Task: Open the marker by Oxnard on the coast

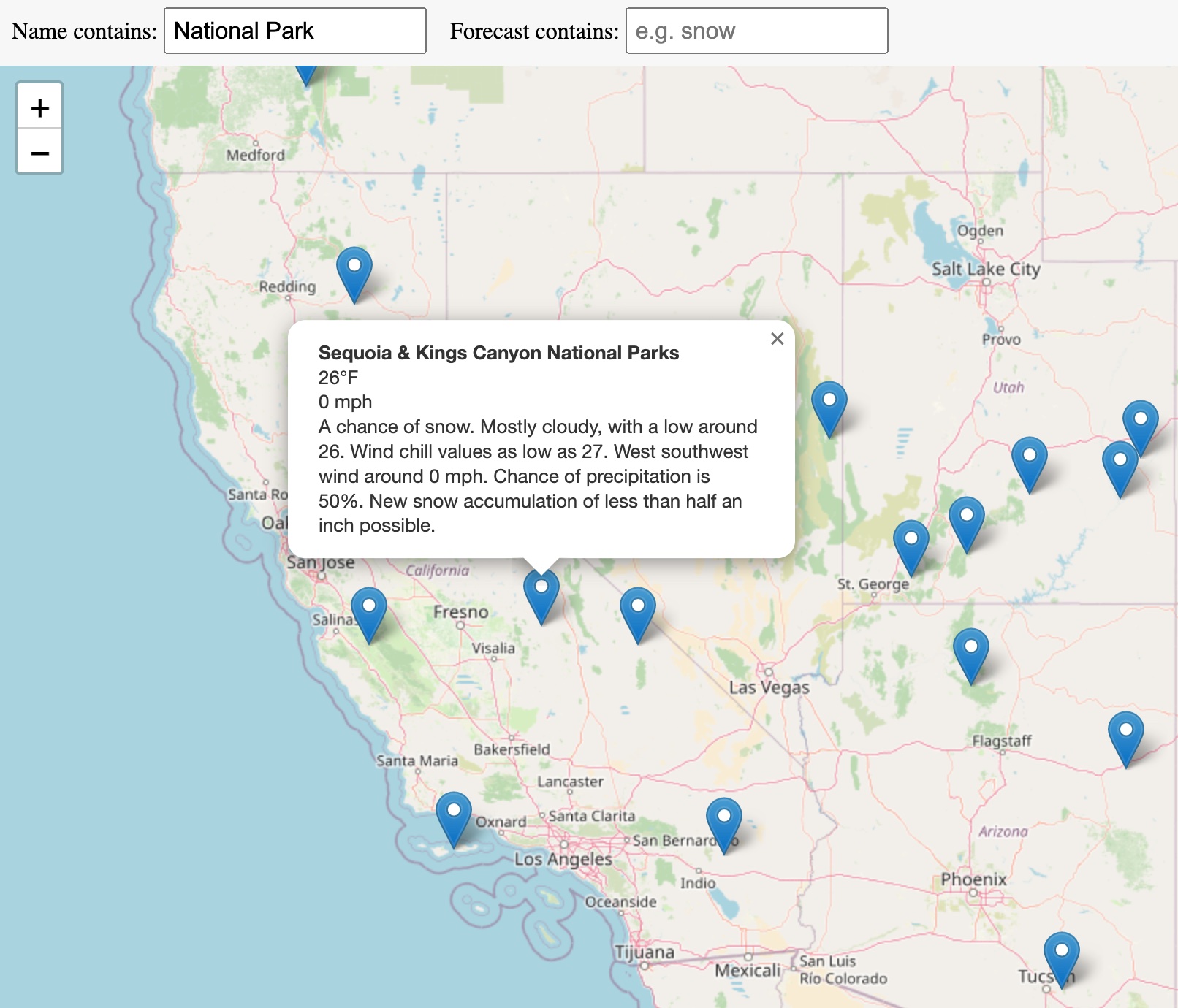Action: point(454,821)
